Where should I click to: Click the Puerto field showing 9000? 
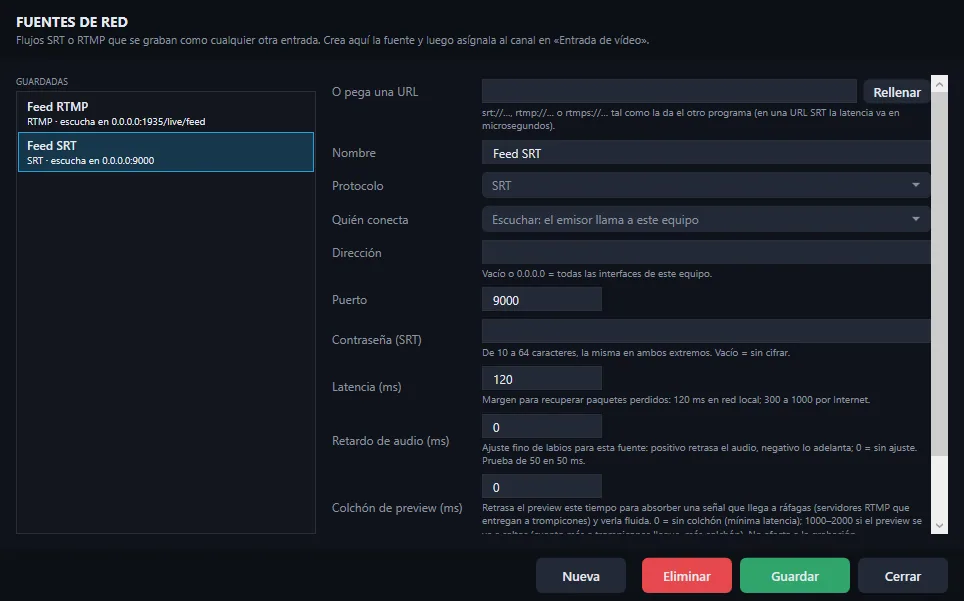pos(542,300)
